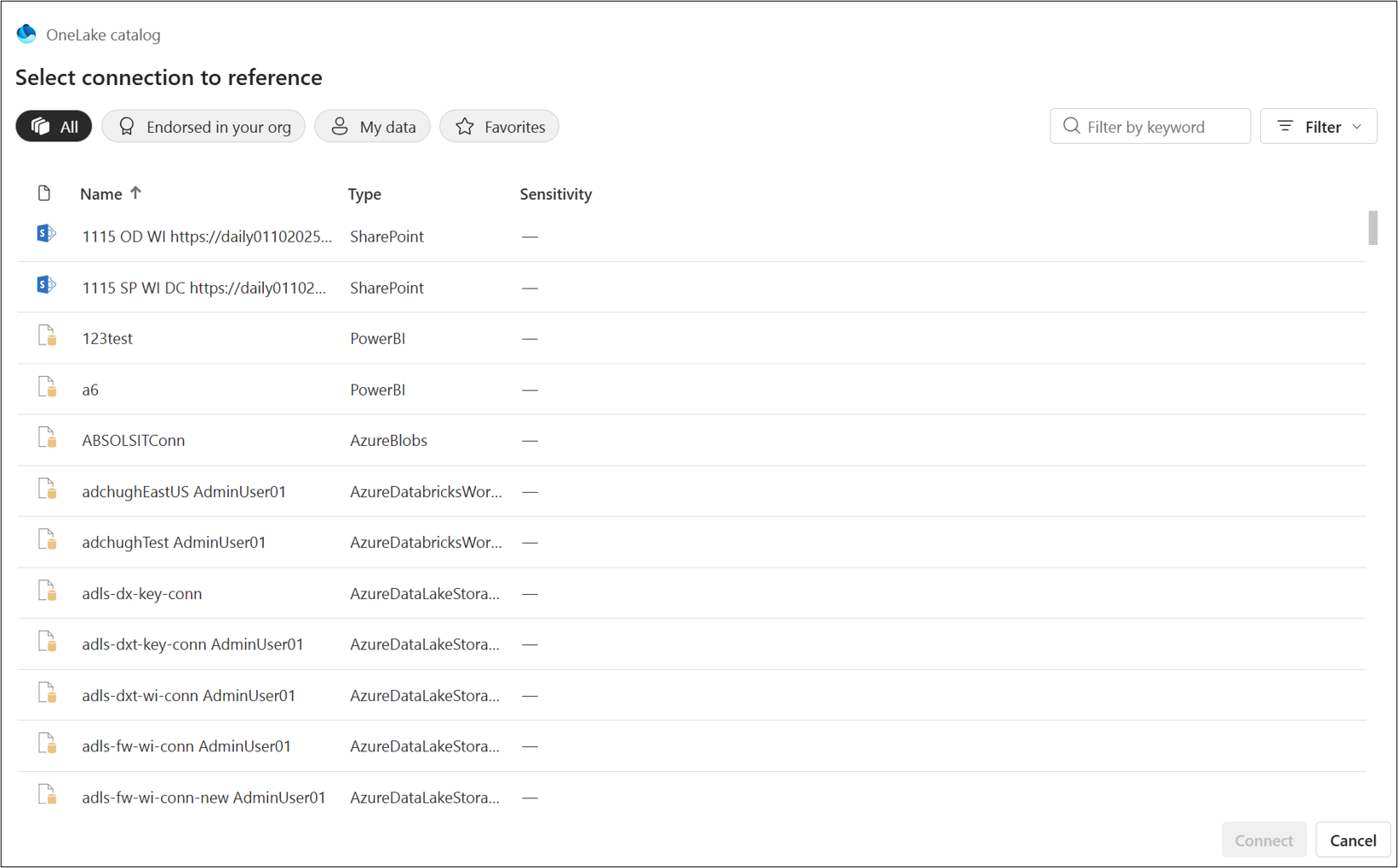Sort the list by Name column header
Image resolution: width=1398 pixels, height=868 pixels.
pos(101,194)
